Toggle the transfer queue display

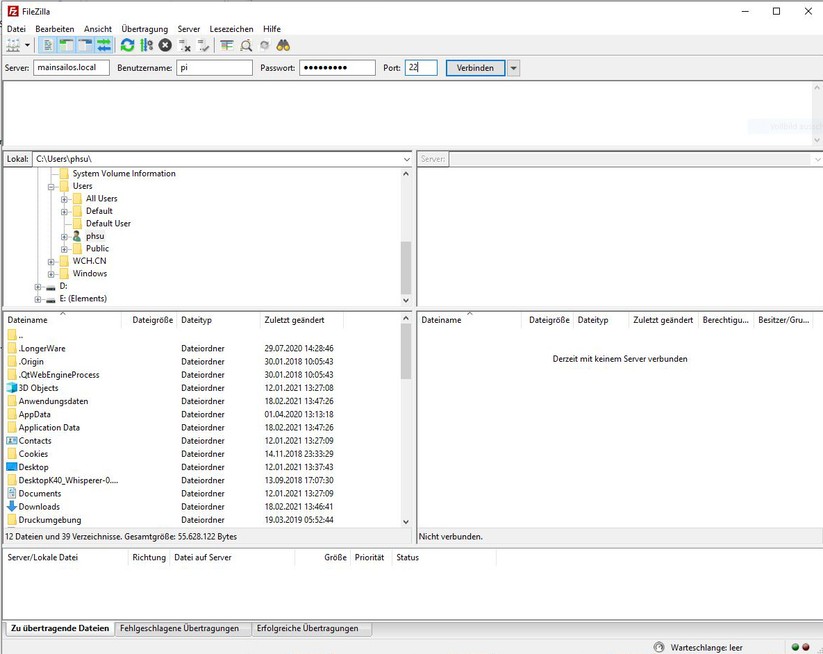[104, 45]
